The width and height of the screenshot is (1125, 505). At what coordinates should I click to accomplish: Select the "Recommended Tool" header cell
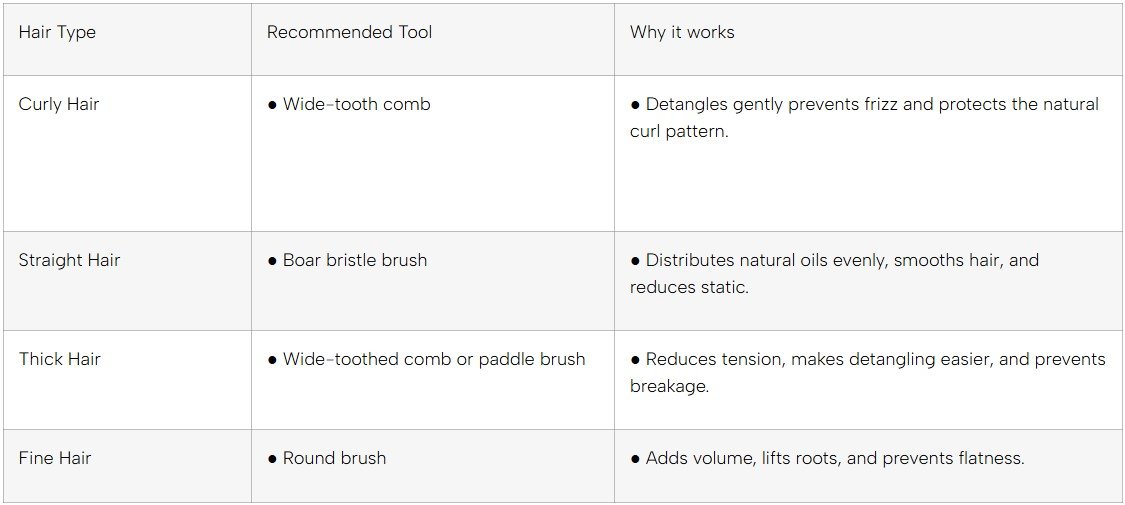tap(349, 32)
